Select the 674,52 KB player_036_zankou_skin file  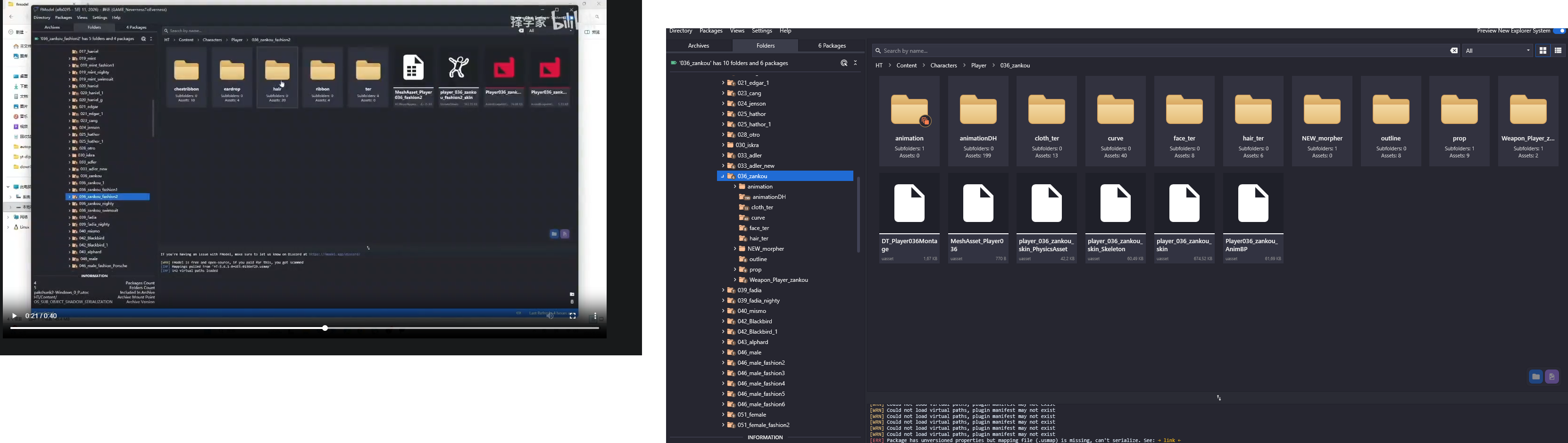click(x=1184, y=219)
